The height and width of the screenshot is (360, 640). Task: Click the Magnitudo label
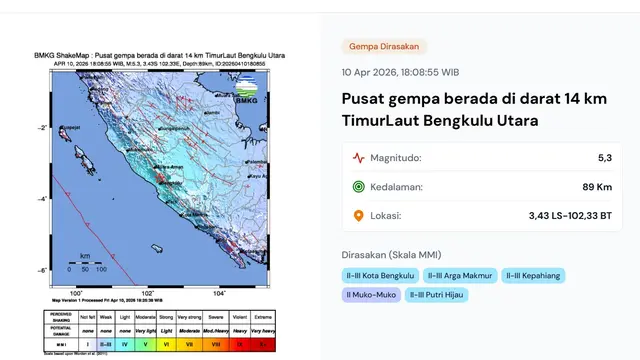point(396,158)
